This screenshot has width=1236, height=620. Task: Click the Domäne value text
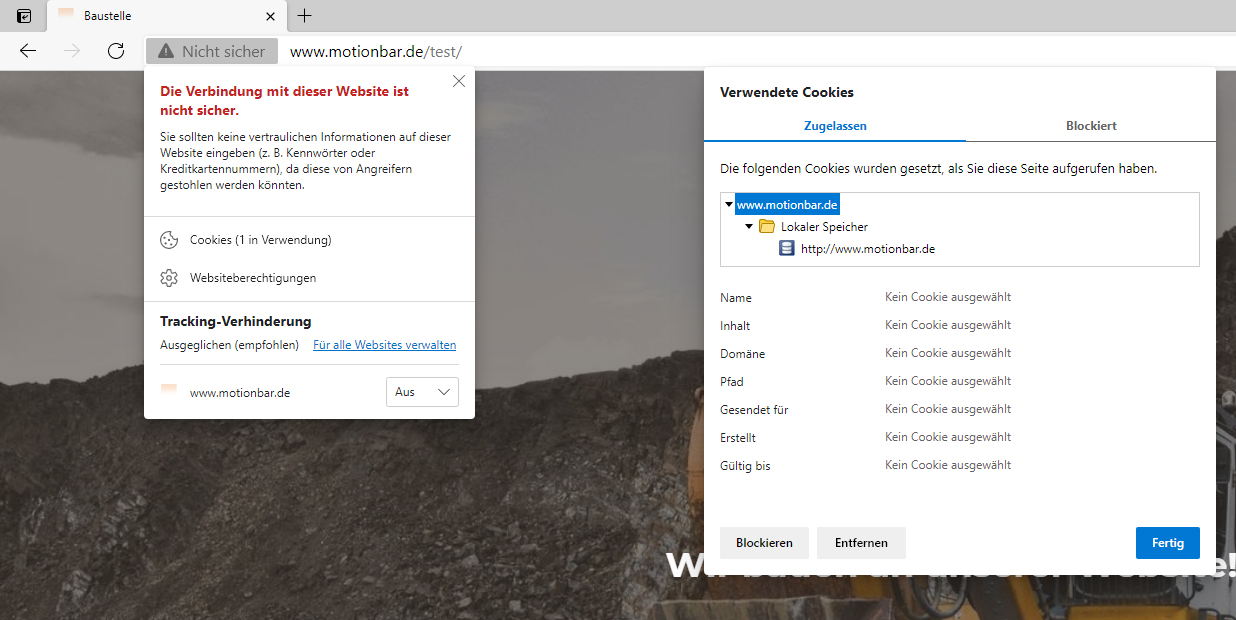[948, 353]
